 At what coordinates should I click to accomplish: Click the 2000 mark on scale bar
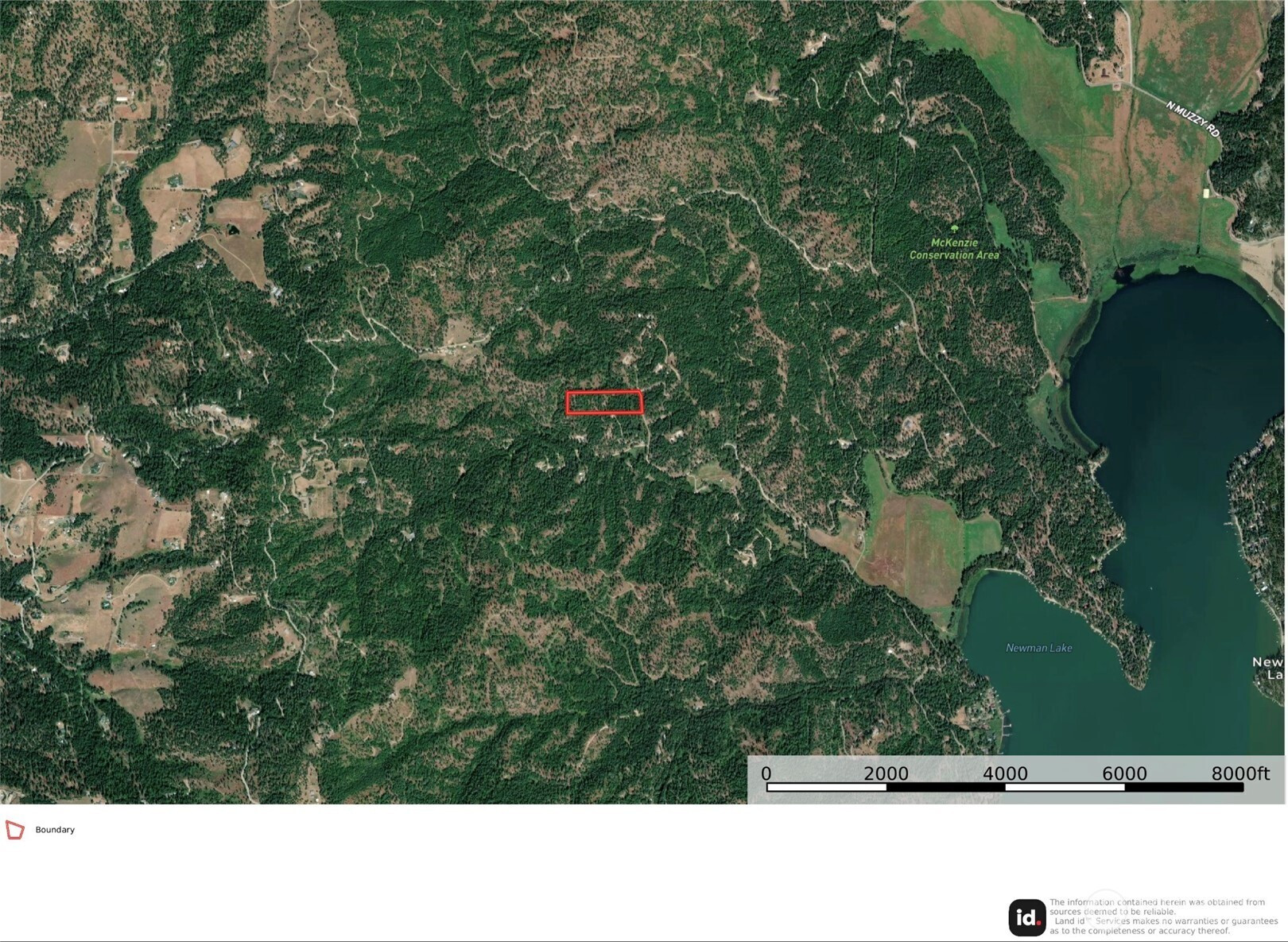click(886, 773)
